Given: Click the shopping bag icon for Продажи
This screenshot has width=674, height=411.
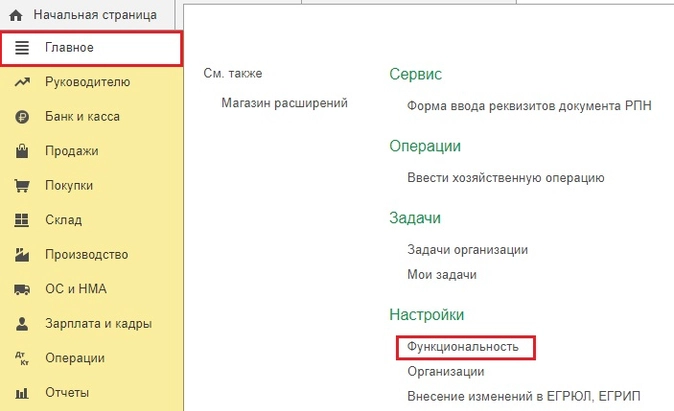Looking at the screenshot, I should [21, 152].
